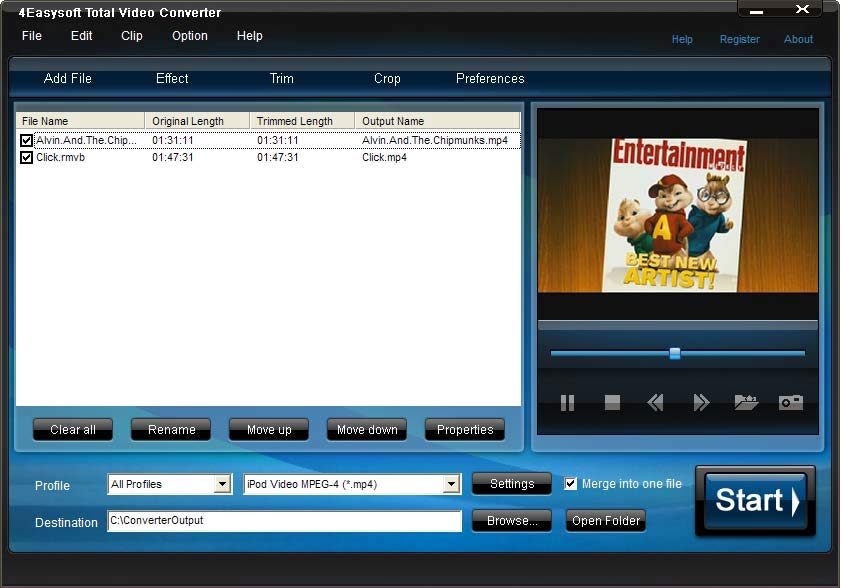
Task: Click the Register link
Action: [739, 40]
